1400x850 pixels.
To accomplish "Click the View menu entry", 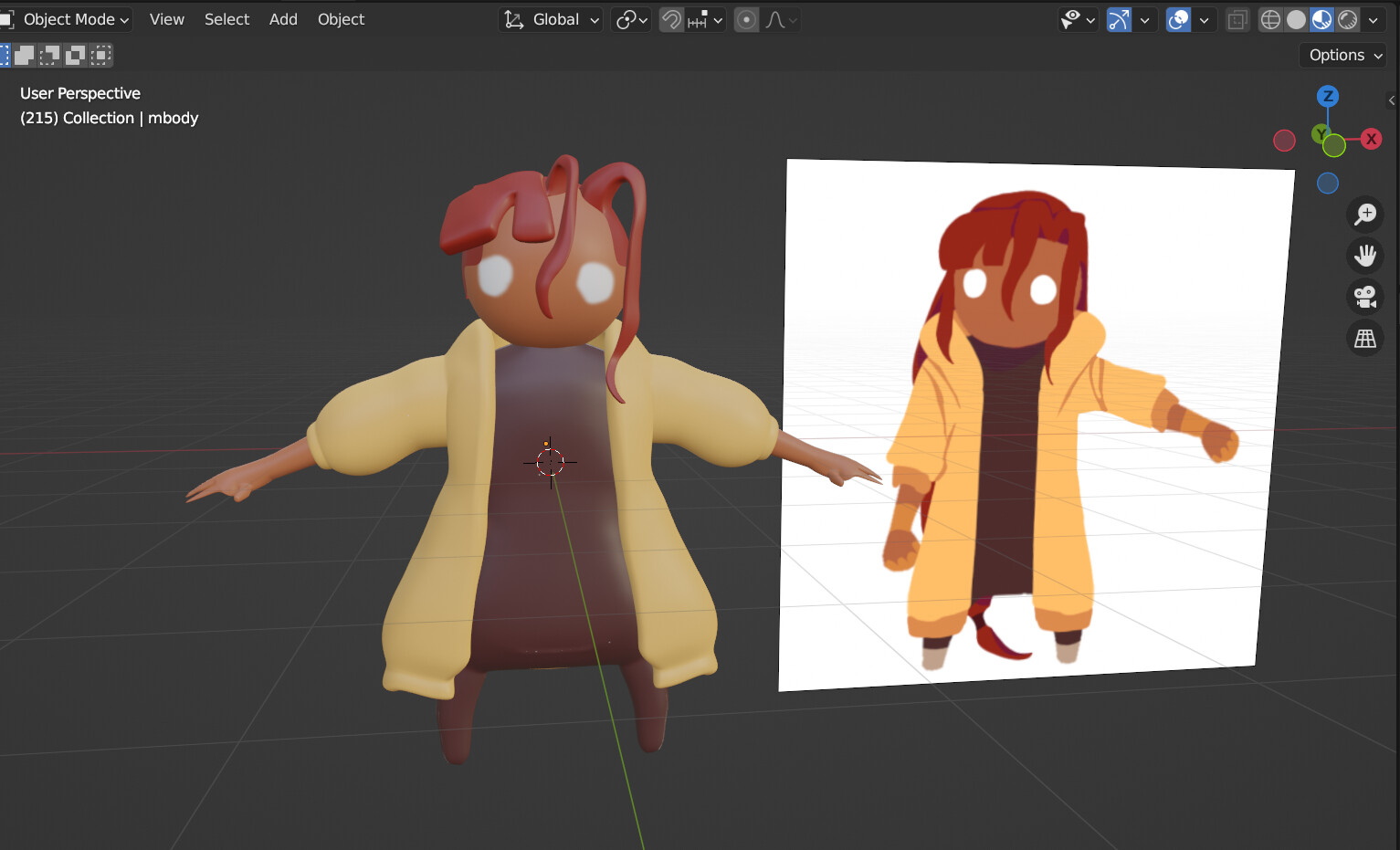I will [166, 19].
